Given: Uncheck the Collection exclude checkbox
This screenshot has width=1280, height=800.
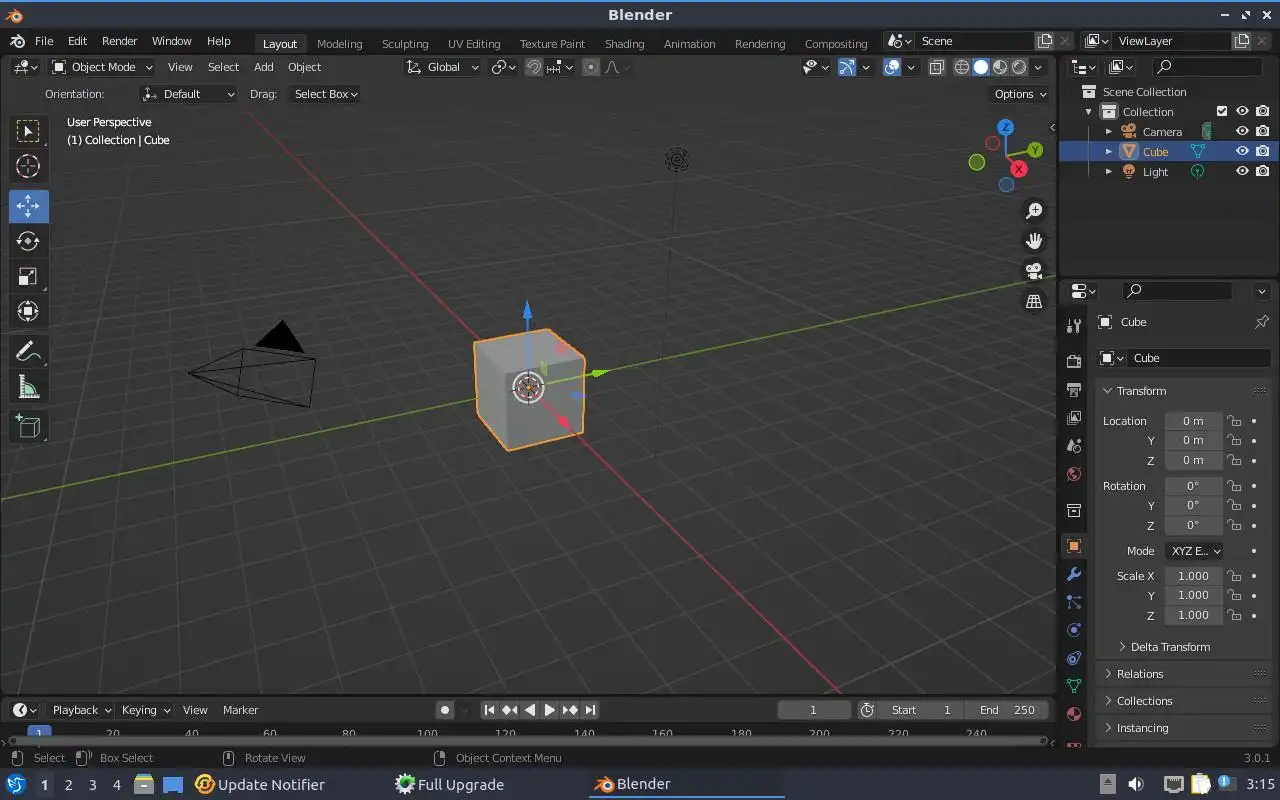Looking at the screenshot, I should (x=1222, y=111).
